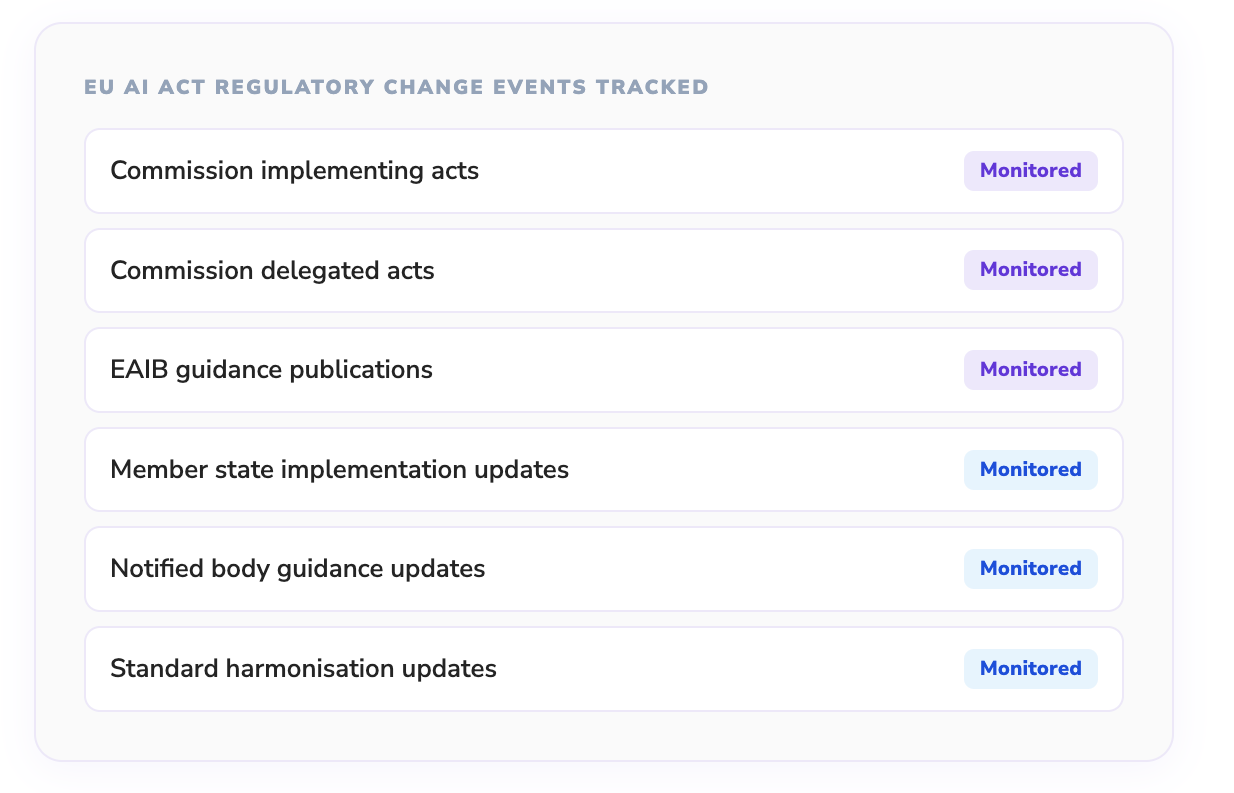The height and width of the screenshot is (793, 1234).
Task: Click Monitored badge for EAIB guidance publications
Action: 1030,370
